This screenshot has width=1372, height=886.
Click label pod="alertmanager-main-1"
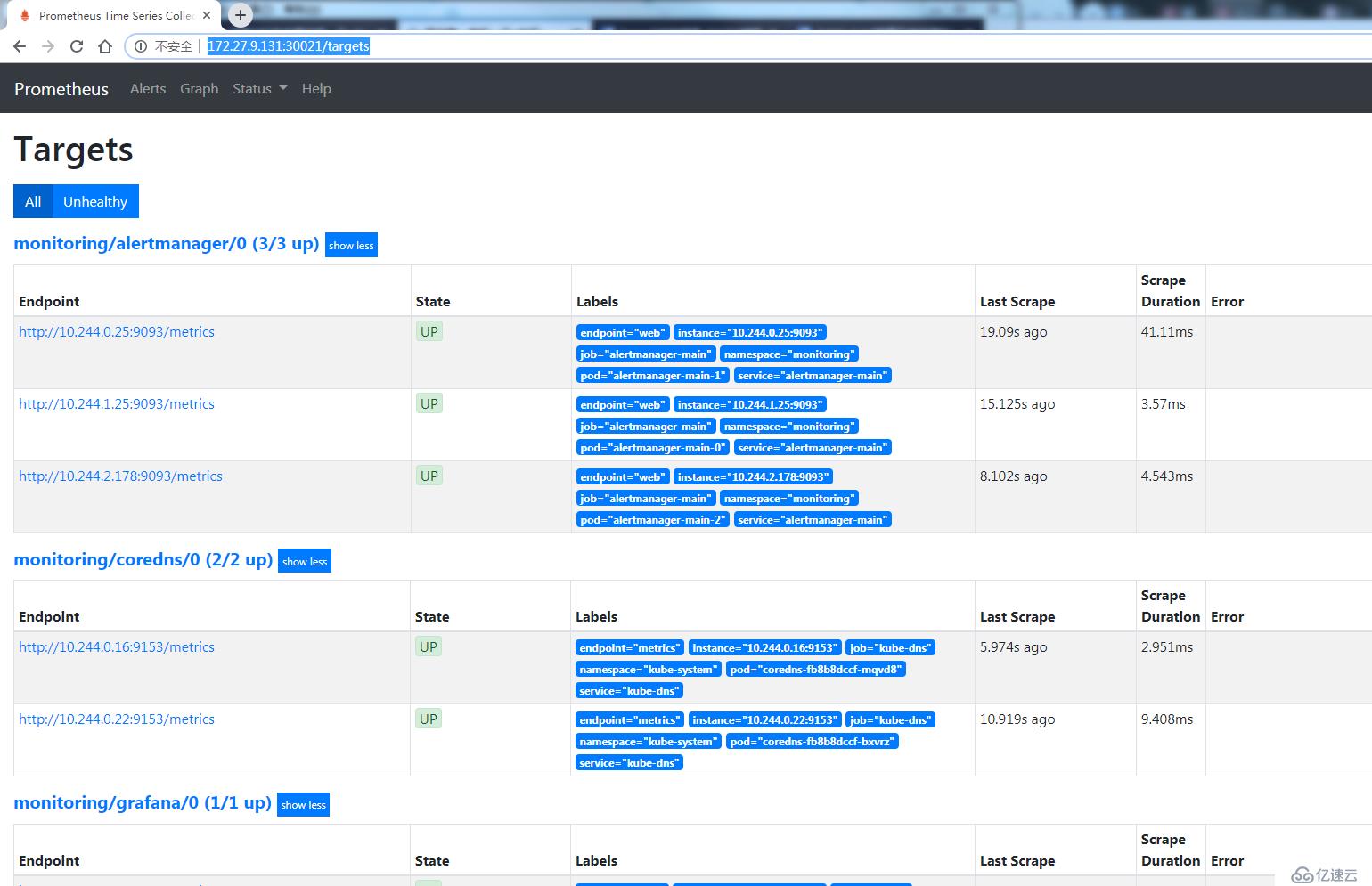(x=653, y=376)
